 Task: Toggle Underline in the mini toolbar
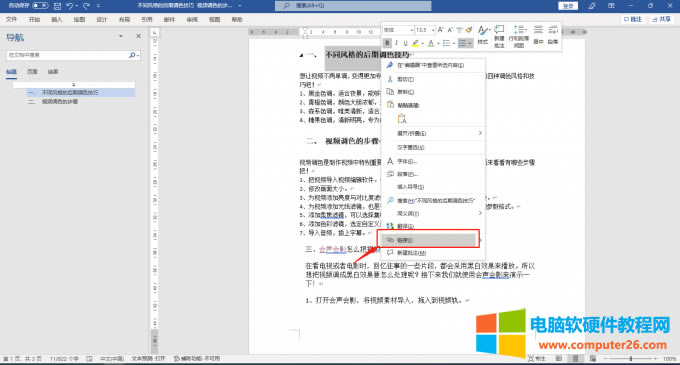(x=405, y=43)
